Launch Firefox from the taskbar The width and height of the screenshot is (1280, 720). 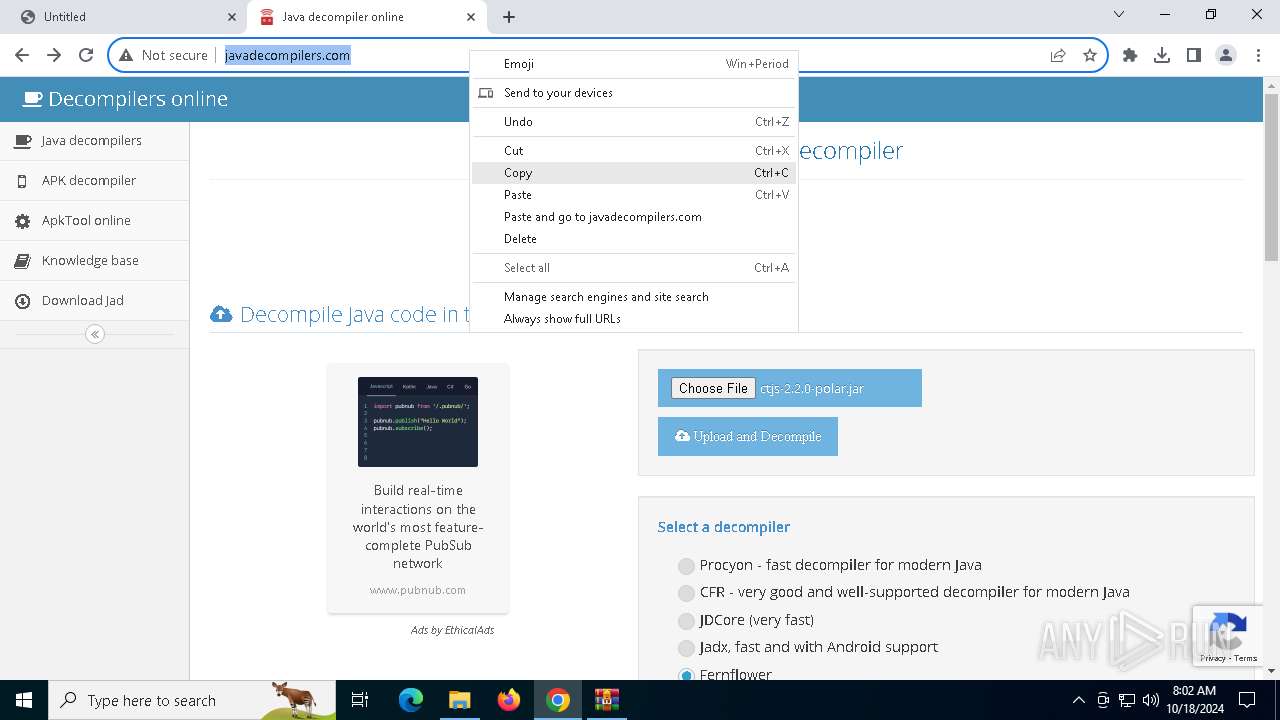(x=509, y=700)
